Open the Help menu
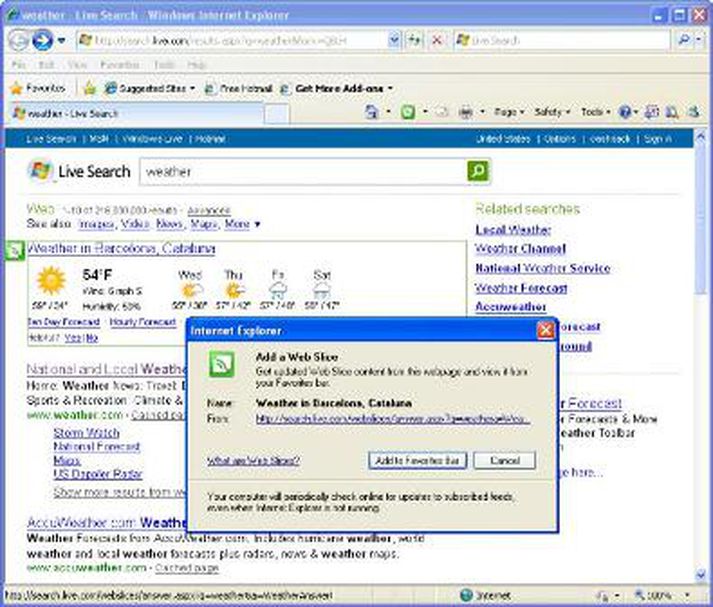713x607 pixels. [197, 65]
